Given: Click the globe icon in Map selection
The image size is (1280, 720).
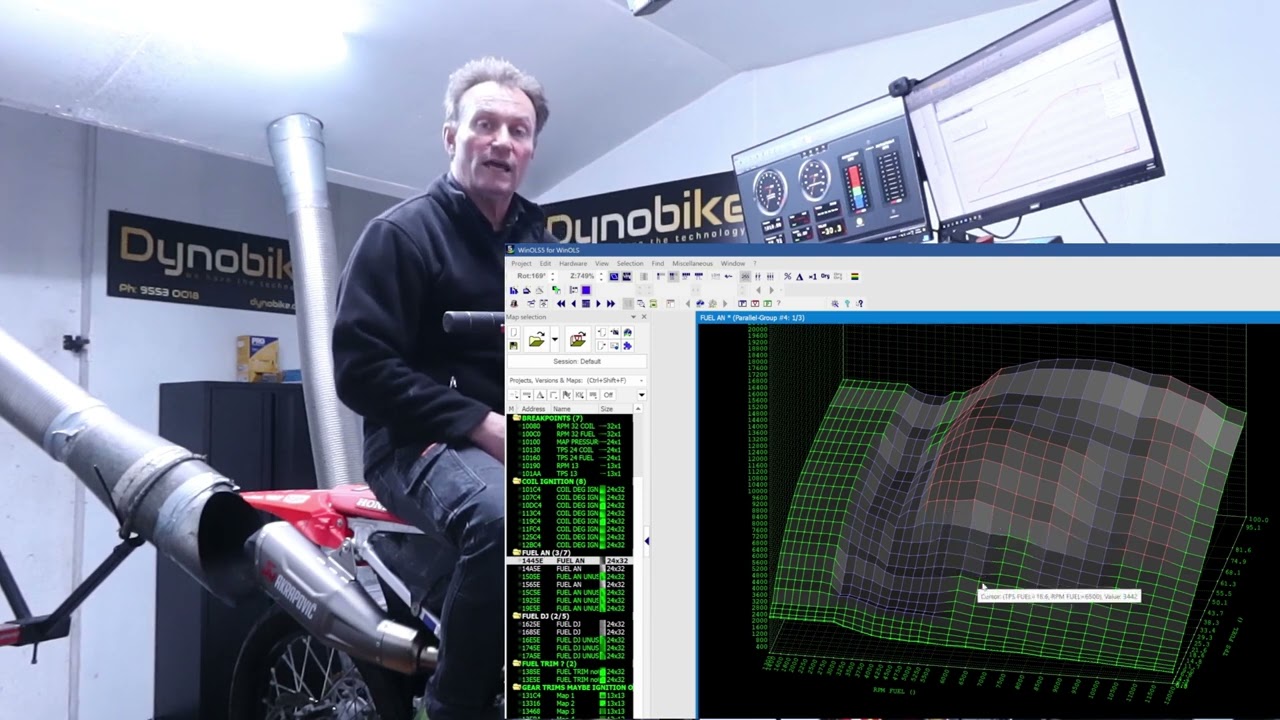Looking at the screenshot, I should point(628,332).
